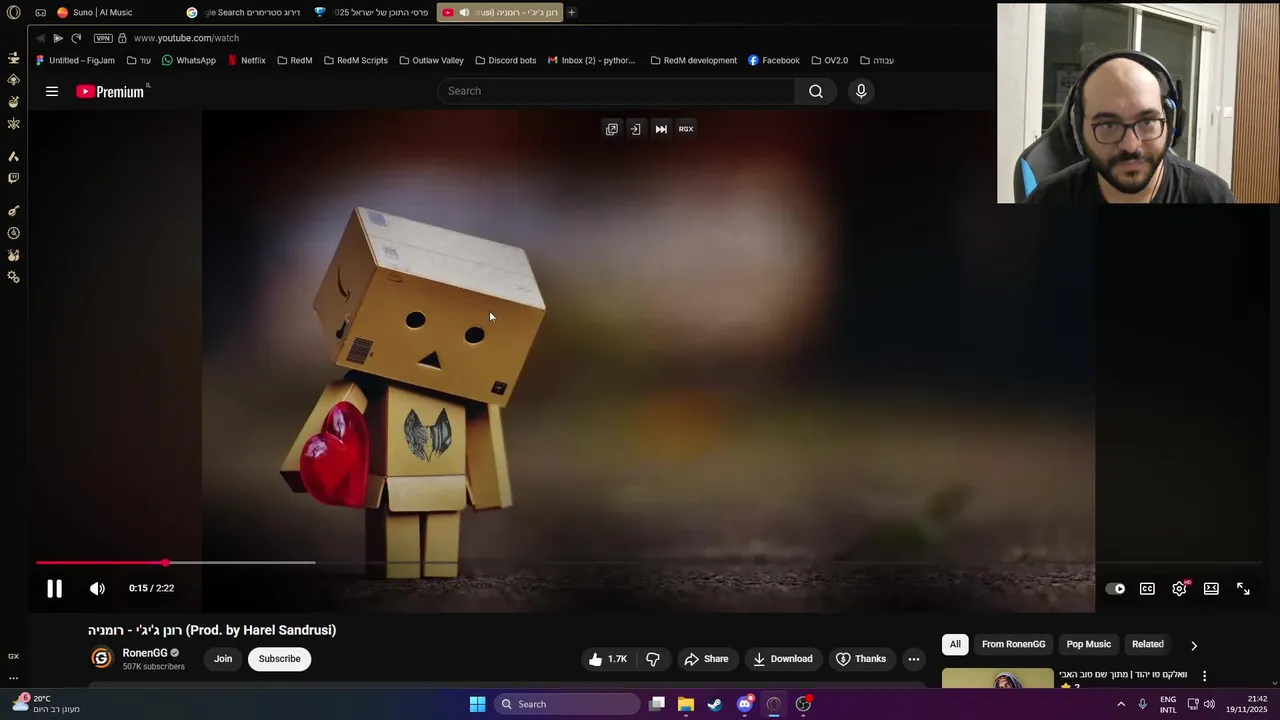Open the Opera menu logo
Viewport: 1280px width, 720px height.
(13, 12)
